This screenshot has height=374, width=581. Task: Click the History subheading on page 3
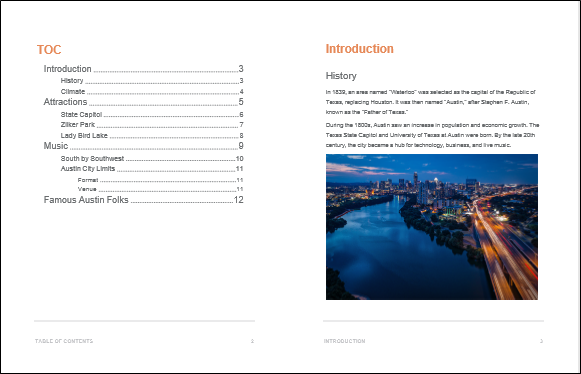pos(341,76)
